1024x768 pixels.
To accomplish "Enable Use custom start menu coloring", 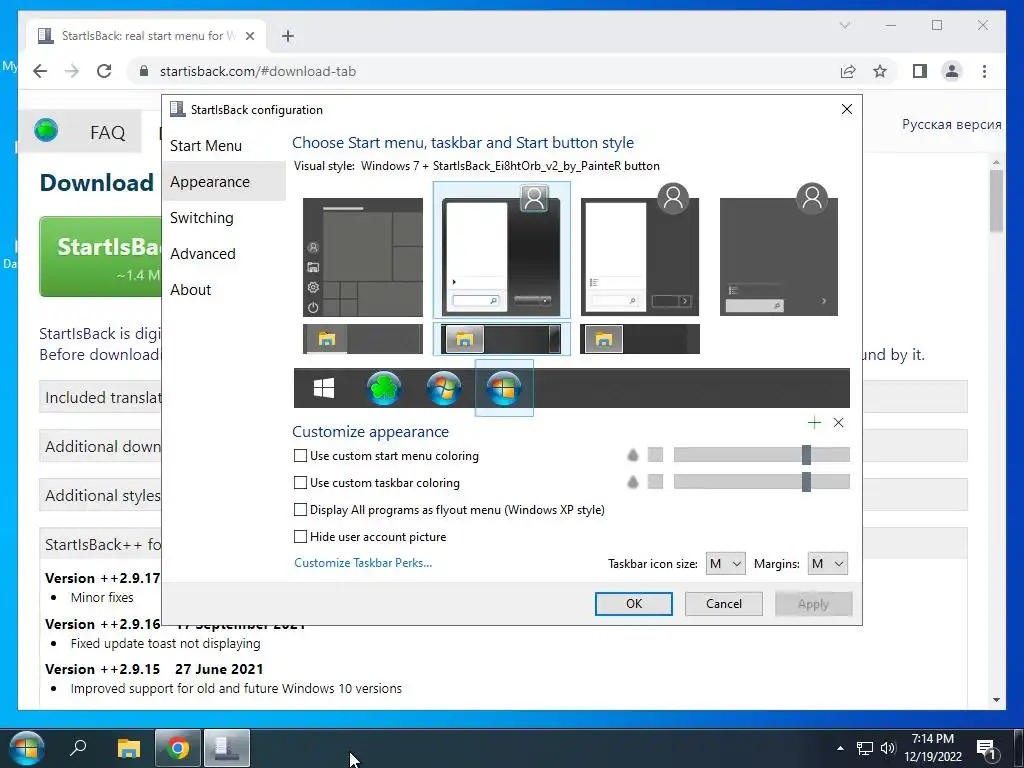I will tap(300, 456).
